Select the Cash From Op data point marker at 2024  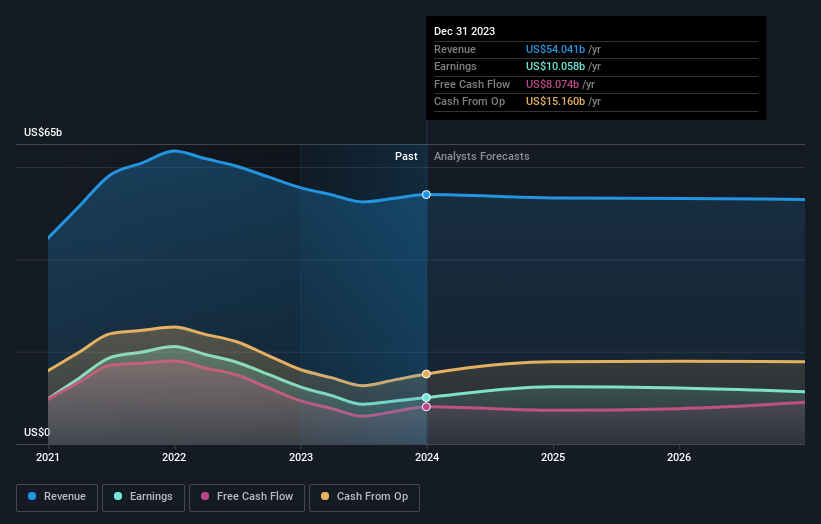pos(426,374)
